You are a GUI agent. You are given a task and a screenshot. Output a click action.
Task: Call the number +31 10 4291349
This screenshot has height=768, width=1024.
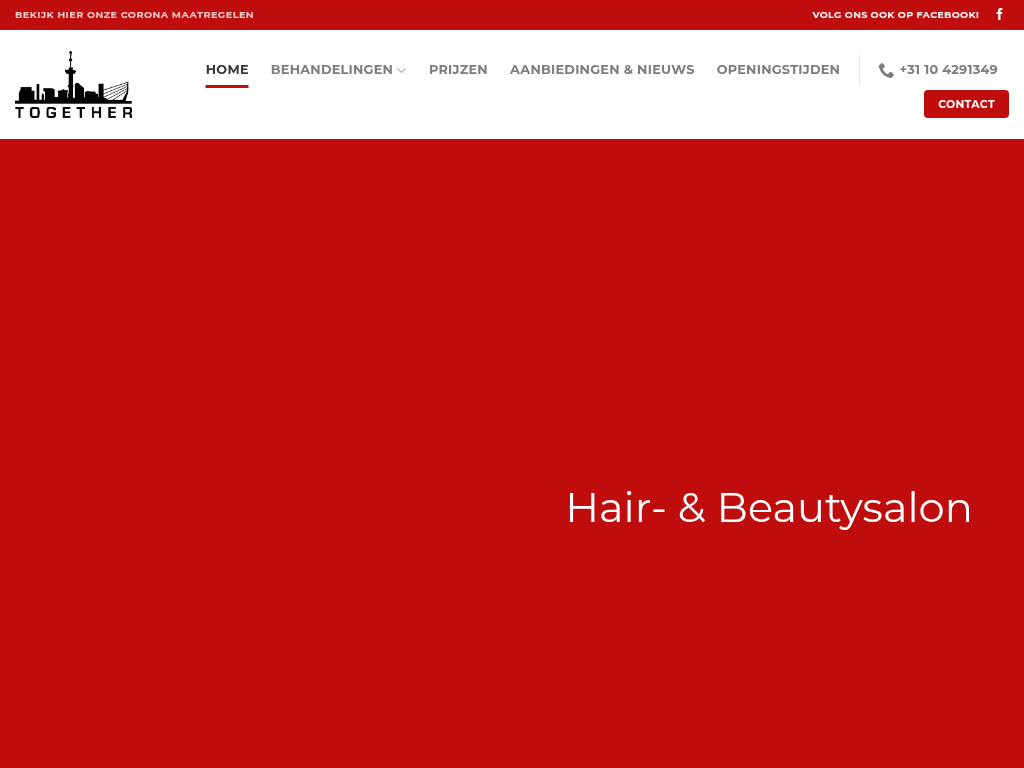pyautogui.click(x=948, y=70)
